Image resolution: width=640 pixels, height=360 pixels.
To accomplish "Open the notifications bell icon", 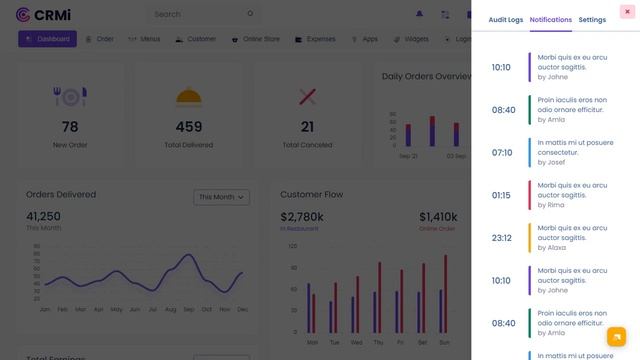I will tap(419, 14).
